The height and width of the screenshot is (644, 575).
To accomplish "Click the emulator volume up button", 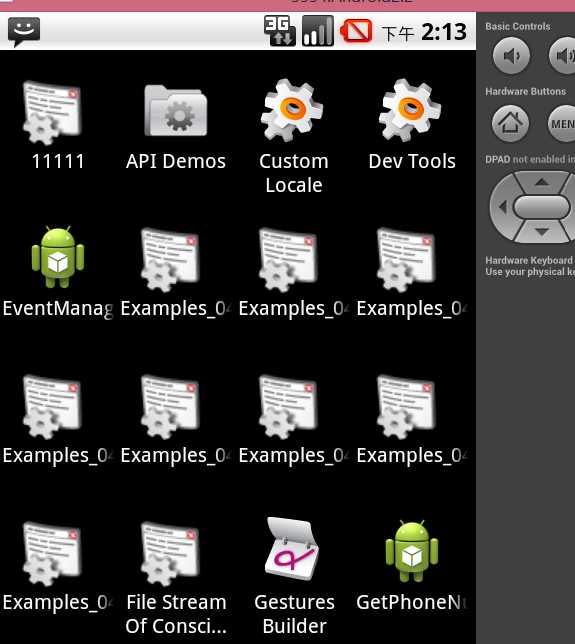I will 563,55.
